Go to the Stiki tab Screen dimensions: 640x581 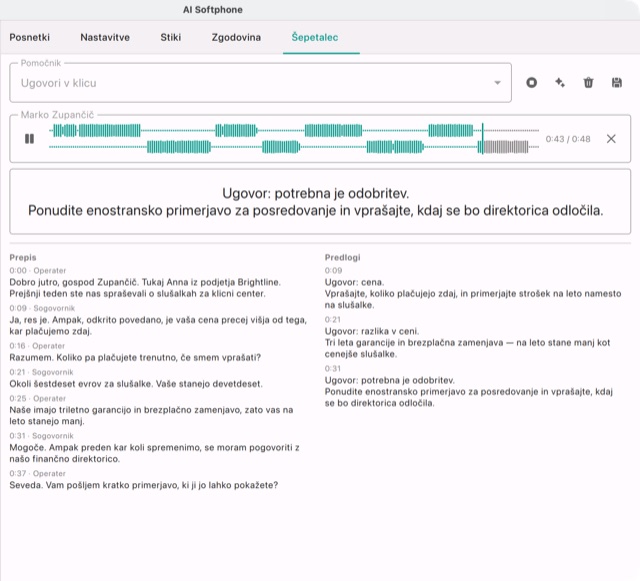[171, 37]
